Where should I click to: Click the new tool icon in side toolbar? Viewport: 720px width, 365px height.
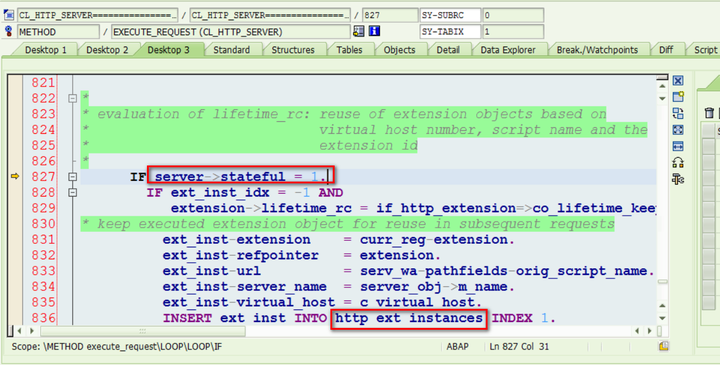678,97
